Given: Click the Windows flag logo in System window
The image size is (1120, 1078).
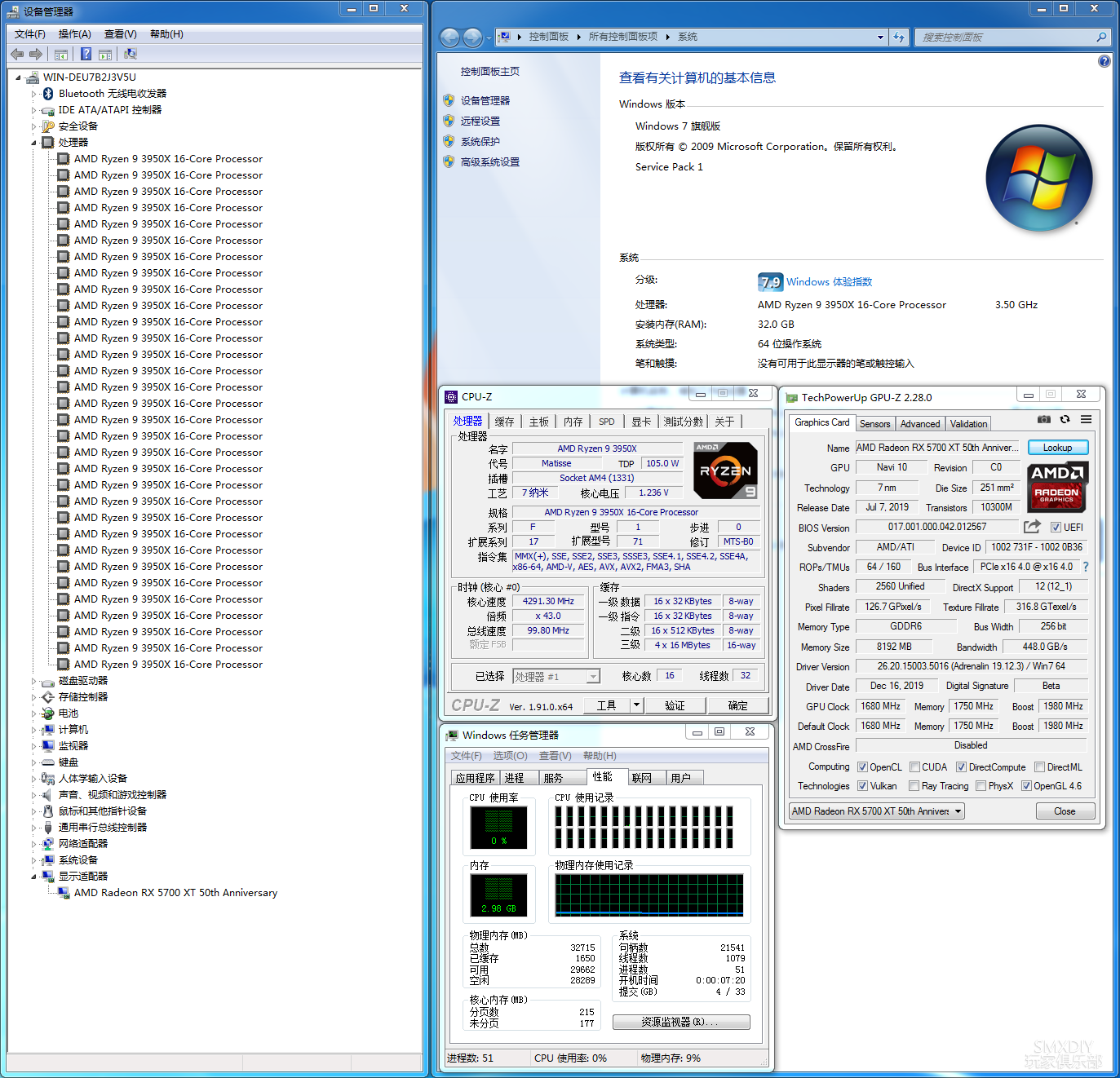Looking at the screenshot, I should pos(1039,178).
